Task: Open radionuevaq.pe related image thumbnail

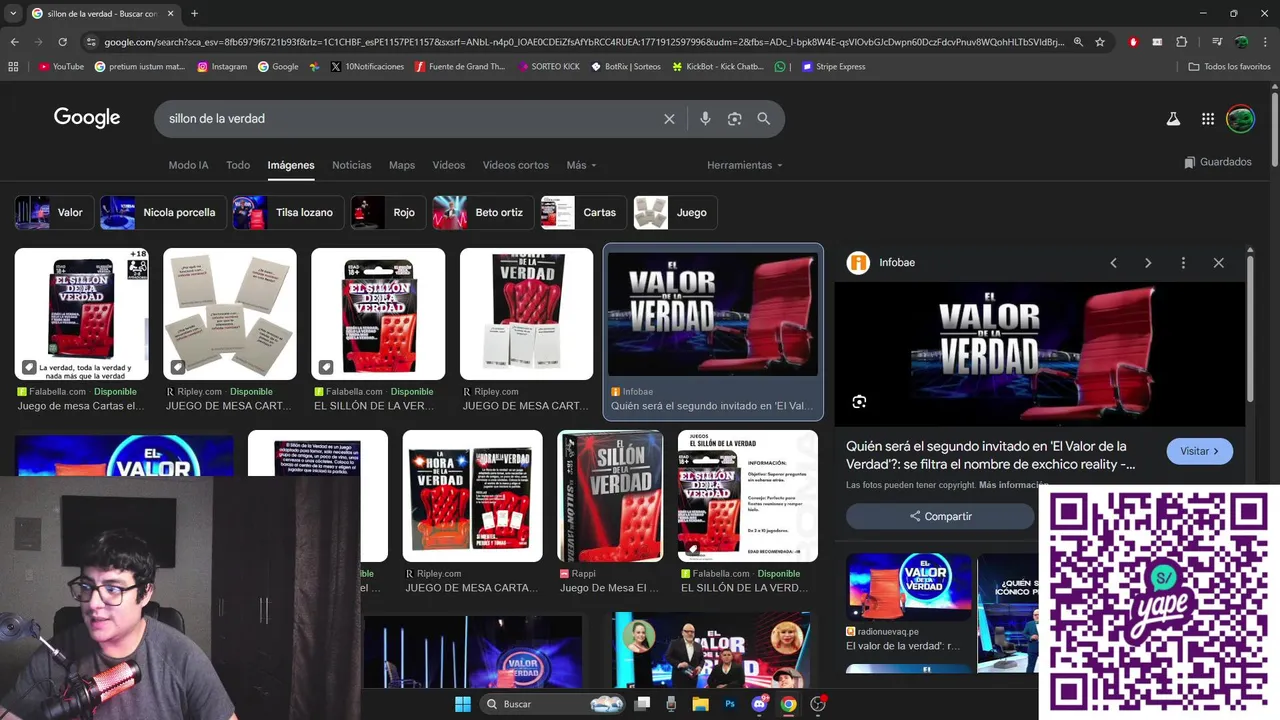Action: [909, 587]
